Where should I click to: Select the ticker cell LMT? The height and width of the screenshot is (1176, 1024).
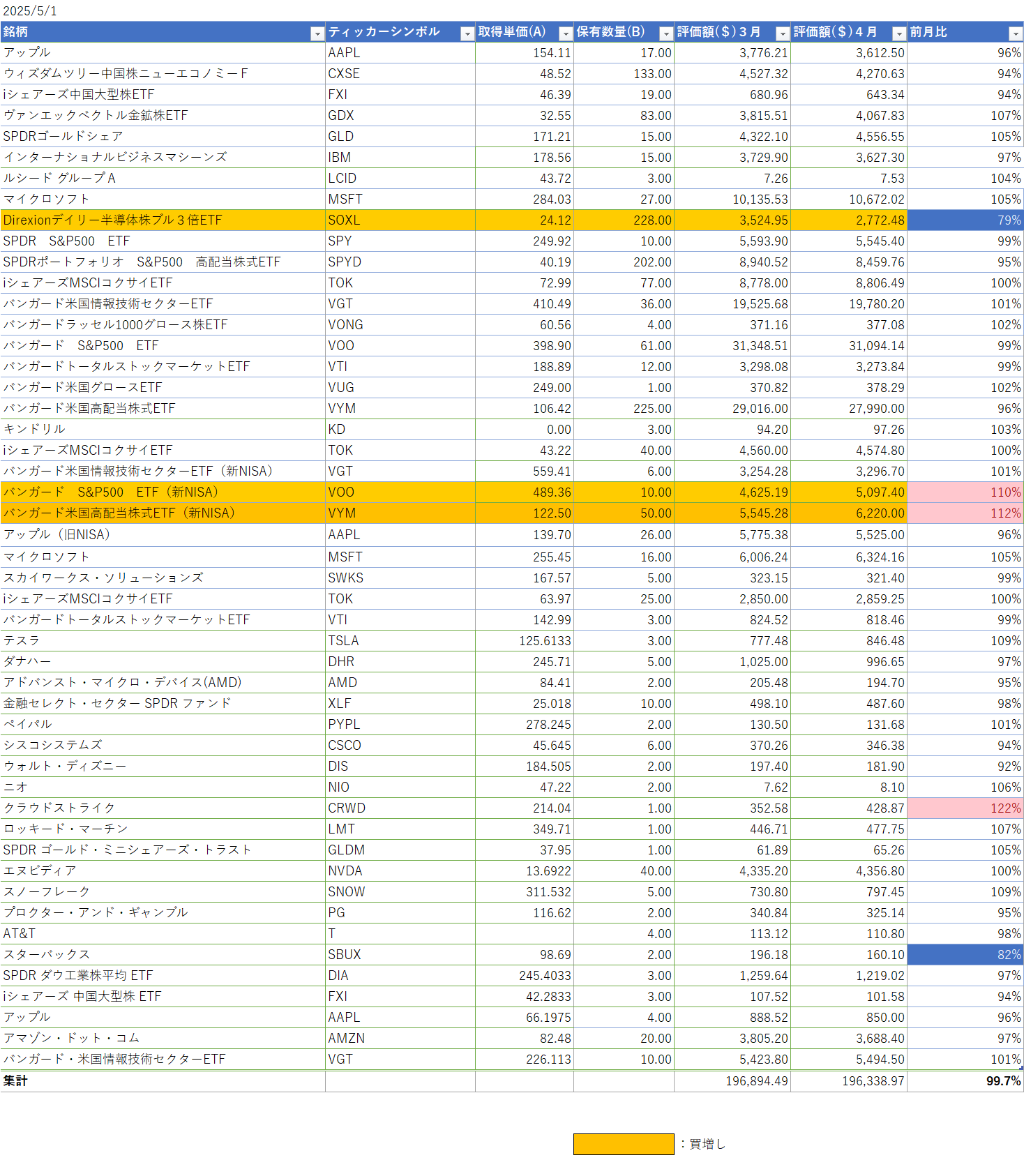point(400,829)
